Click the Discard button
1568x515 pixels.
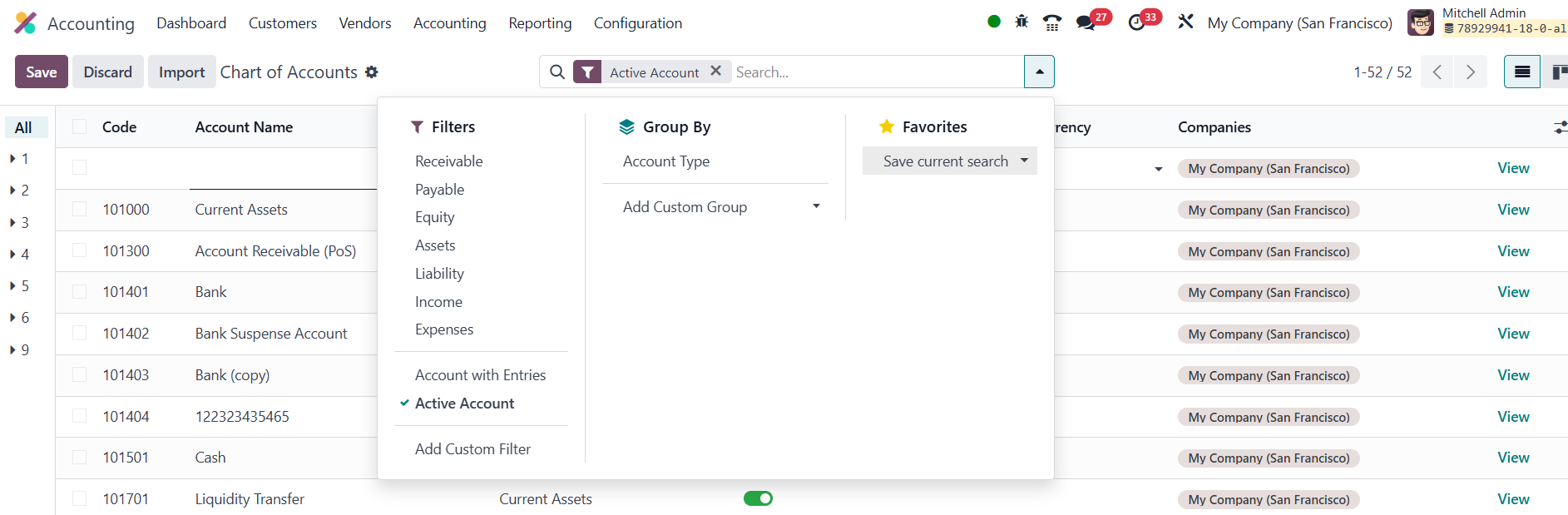107,72
